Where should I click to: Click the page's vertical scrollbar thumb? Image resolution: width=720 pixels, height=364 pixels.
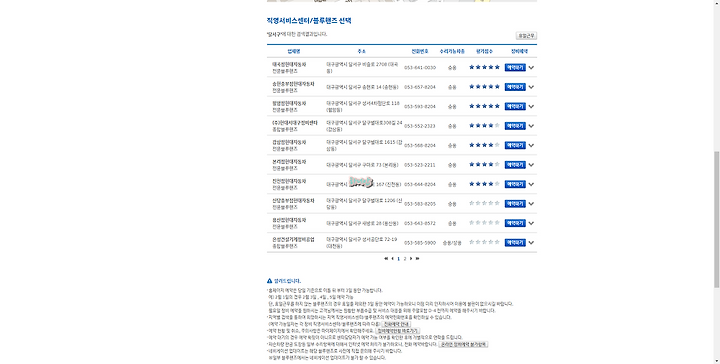click(716, 219)
